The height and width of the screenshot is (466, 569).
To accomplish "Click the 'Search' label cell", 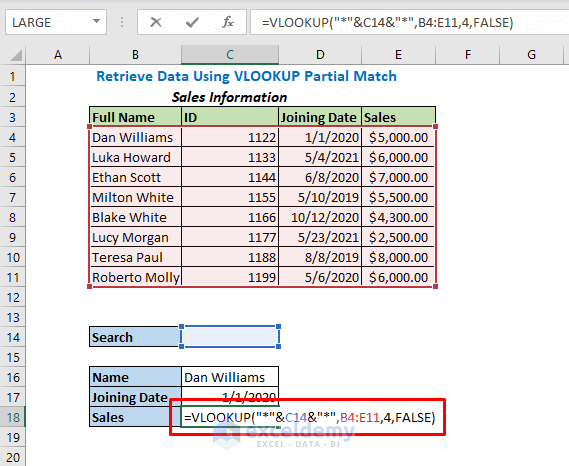I will tap(135, 337).
